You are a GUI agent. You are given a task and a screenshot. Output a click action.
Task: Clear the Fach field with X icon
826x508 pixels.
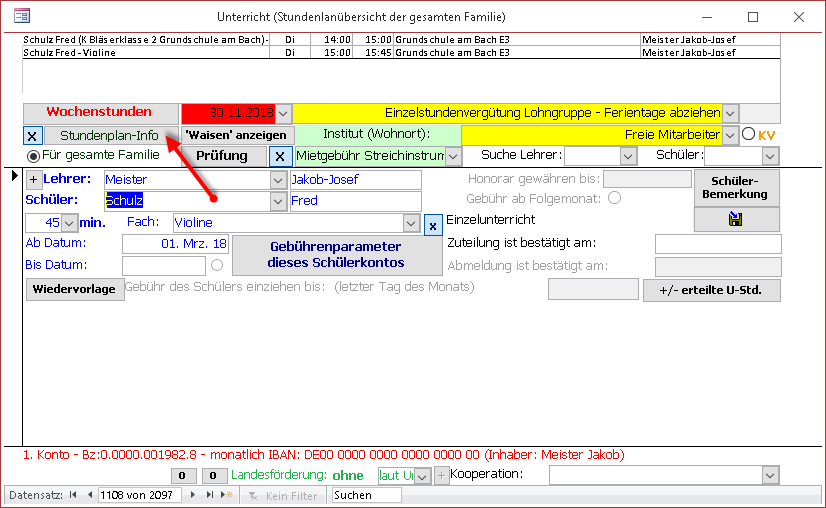point(432,225)
